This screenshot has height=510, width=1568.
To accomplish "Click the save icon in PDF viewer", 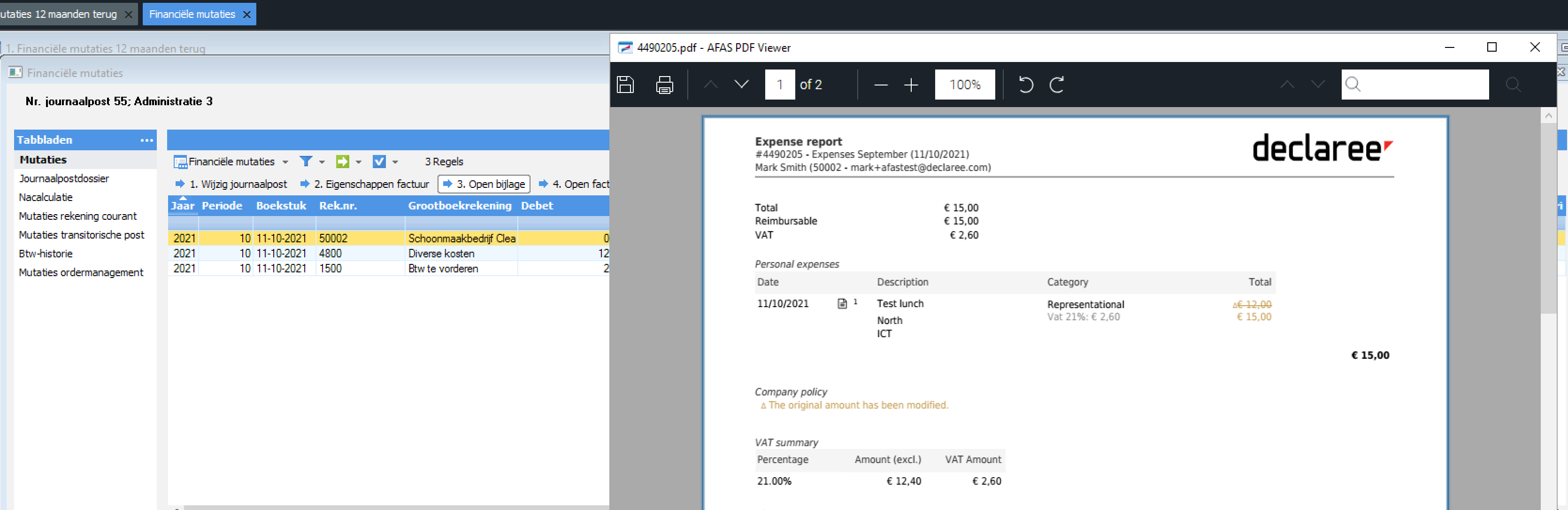I will [625, 85].
